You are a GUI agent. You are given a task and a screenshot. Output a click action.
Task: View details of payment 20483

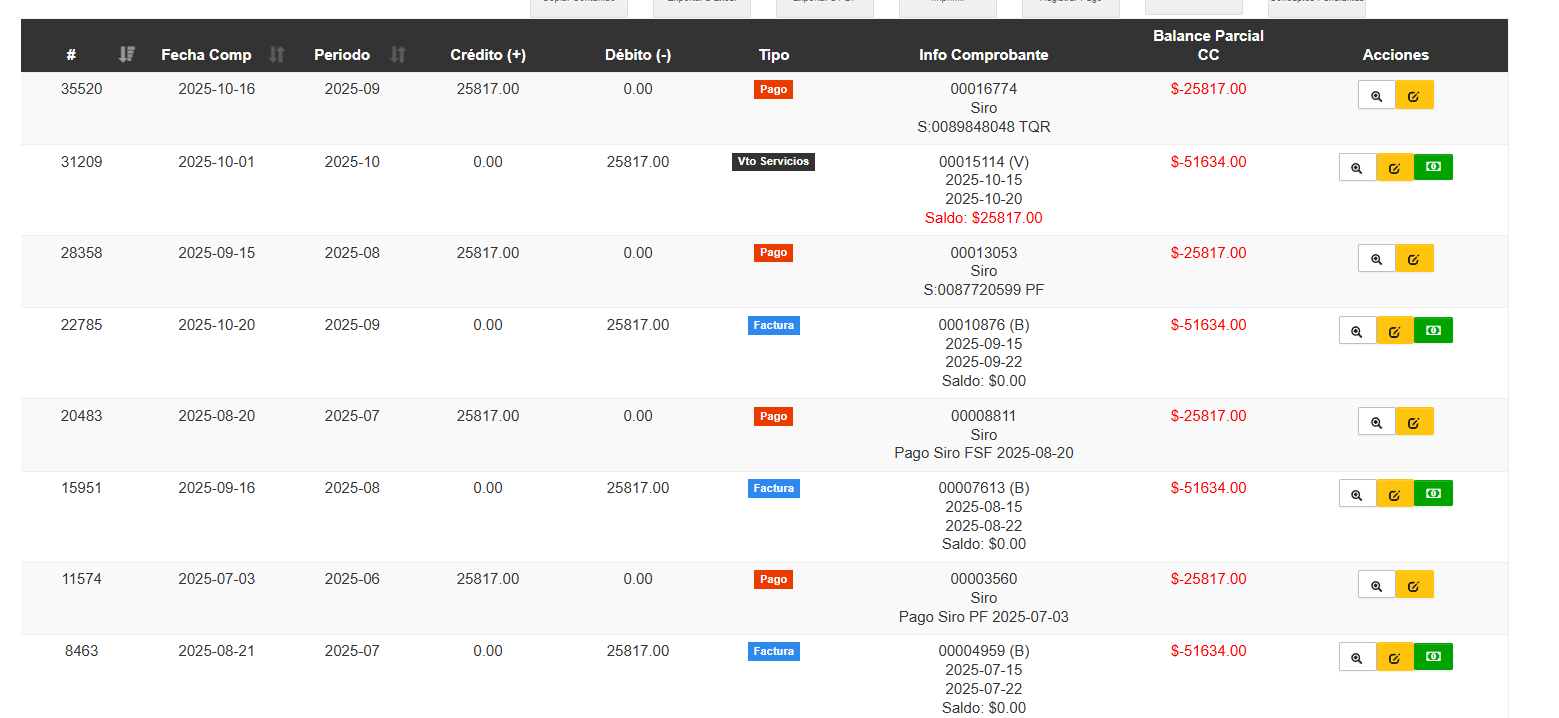(x=1376, y=421)
